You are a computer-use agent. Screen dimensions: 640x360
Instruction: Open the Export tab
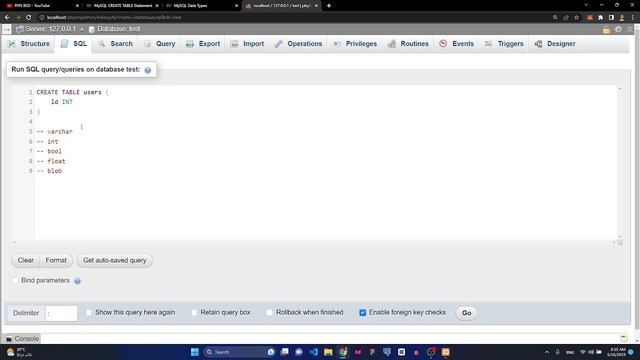[202, 44]
